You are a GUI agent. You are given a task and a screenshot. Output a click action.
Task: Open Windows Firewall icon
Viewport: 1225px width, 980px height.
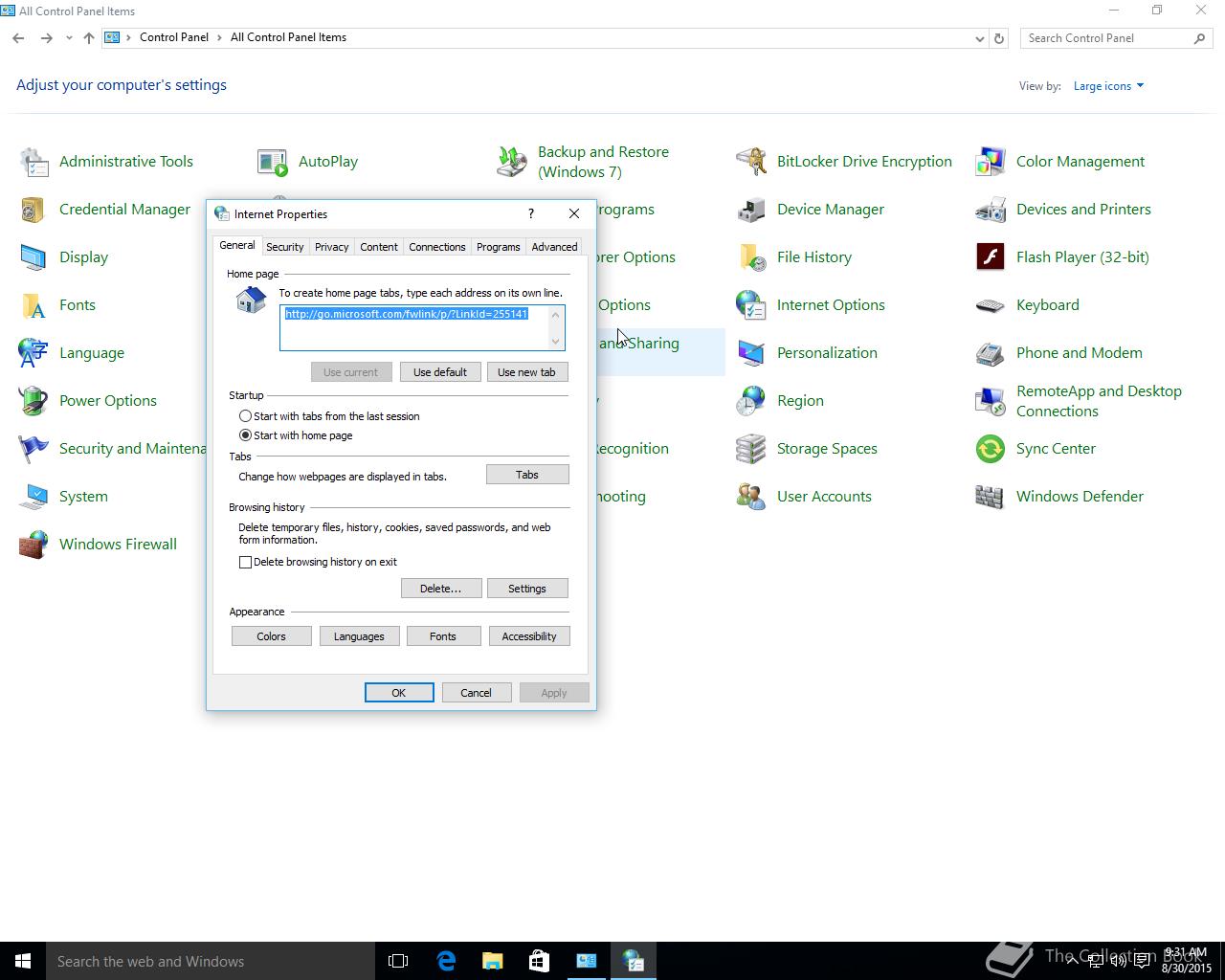coord(34,545)
